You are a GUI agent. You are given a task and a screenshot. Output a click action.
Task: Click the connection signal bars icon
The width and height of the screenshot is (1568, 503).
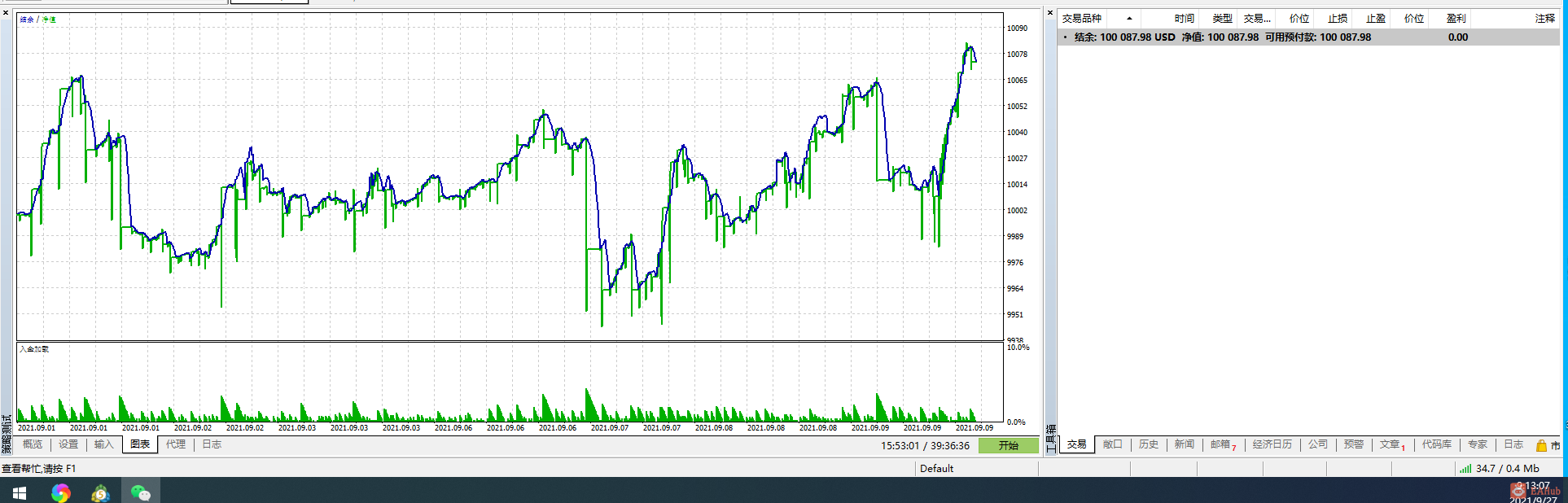pos(1465,469)
